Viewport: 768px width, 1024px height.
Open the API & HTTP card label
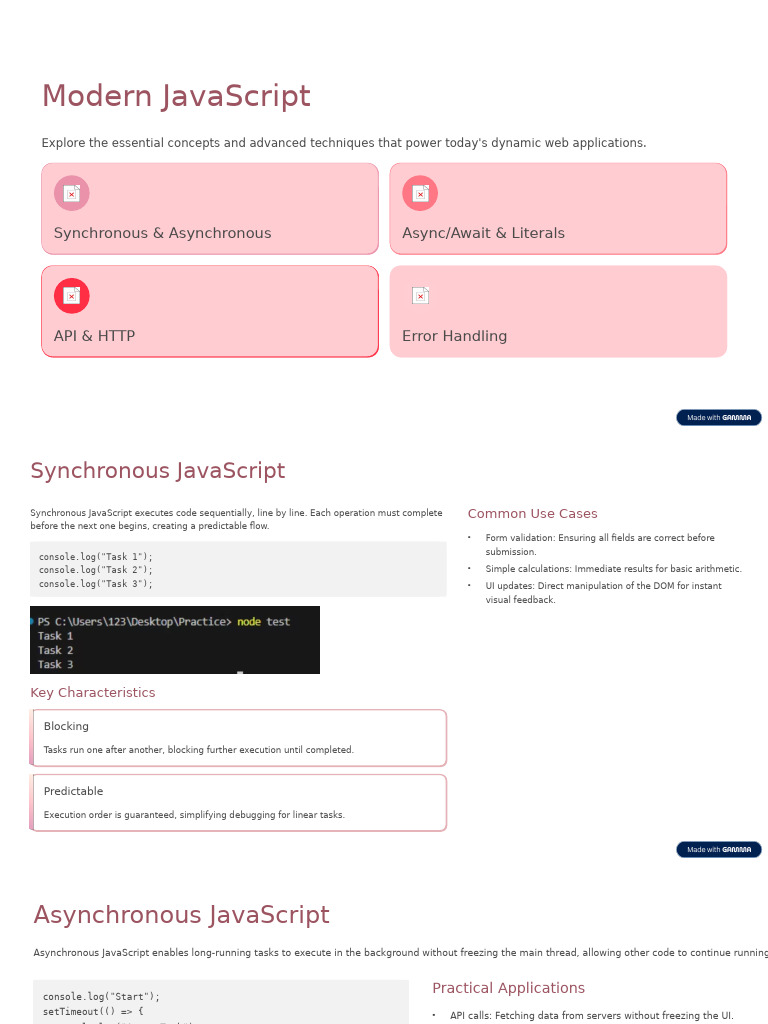(x=94, y=336)
